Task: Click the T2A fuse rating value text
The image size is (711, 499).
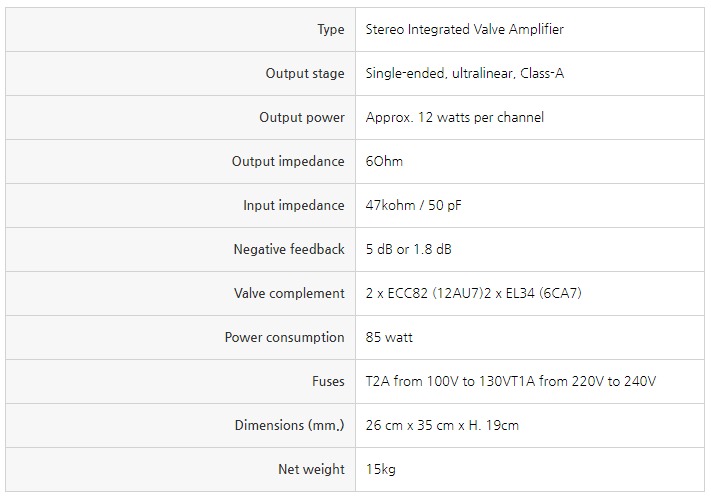Action: point(511,382)
